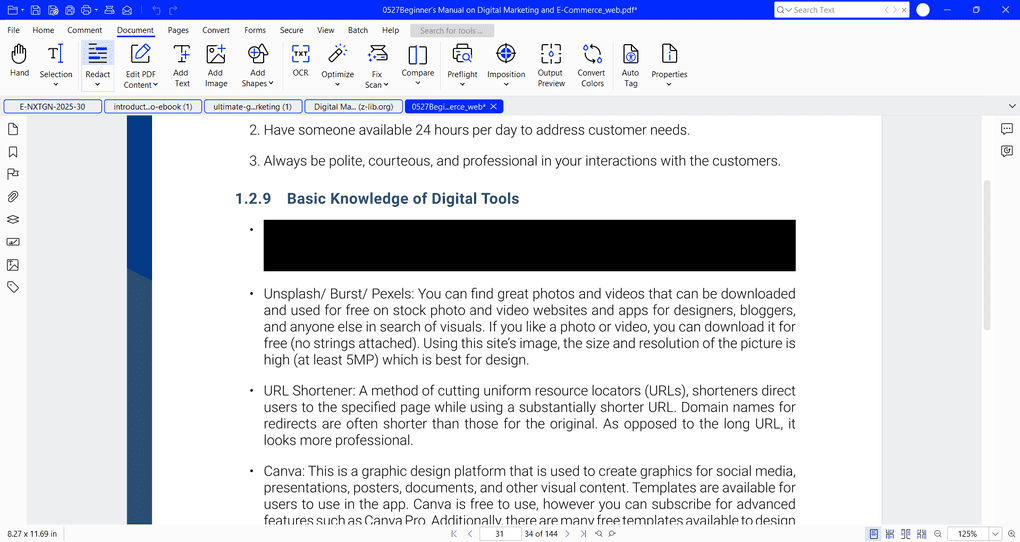Image resolution: width=1020 pixels, height=542 pixels.
Task: Open Edit PDF Content tool
Action: pyautogui.click(x=141, y=65)
